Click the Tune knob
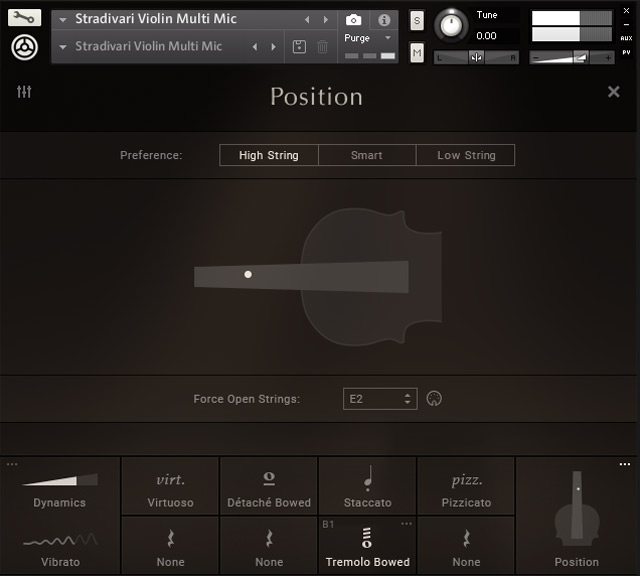 [453, 23]
